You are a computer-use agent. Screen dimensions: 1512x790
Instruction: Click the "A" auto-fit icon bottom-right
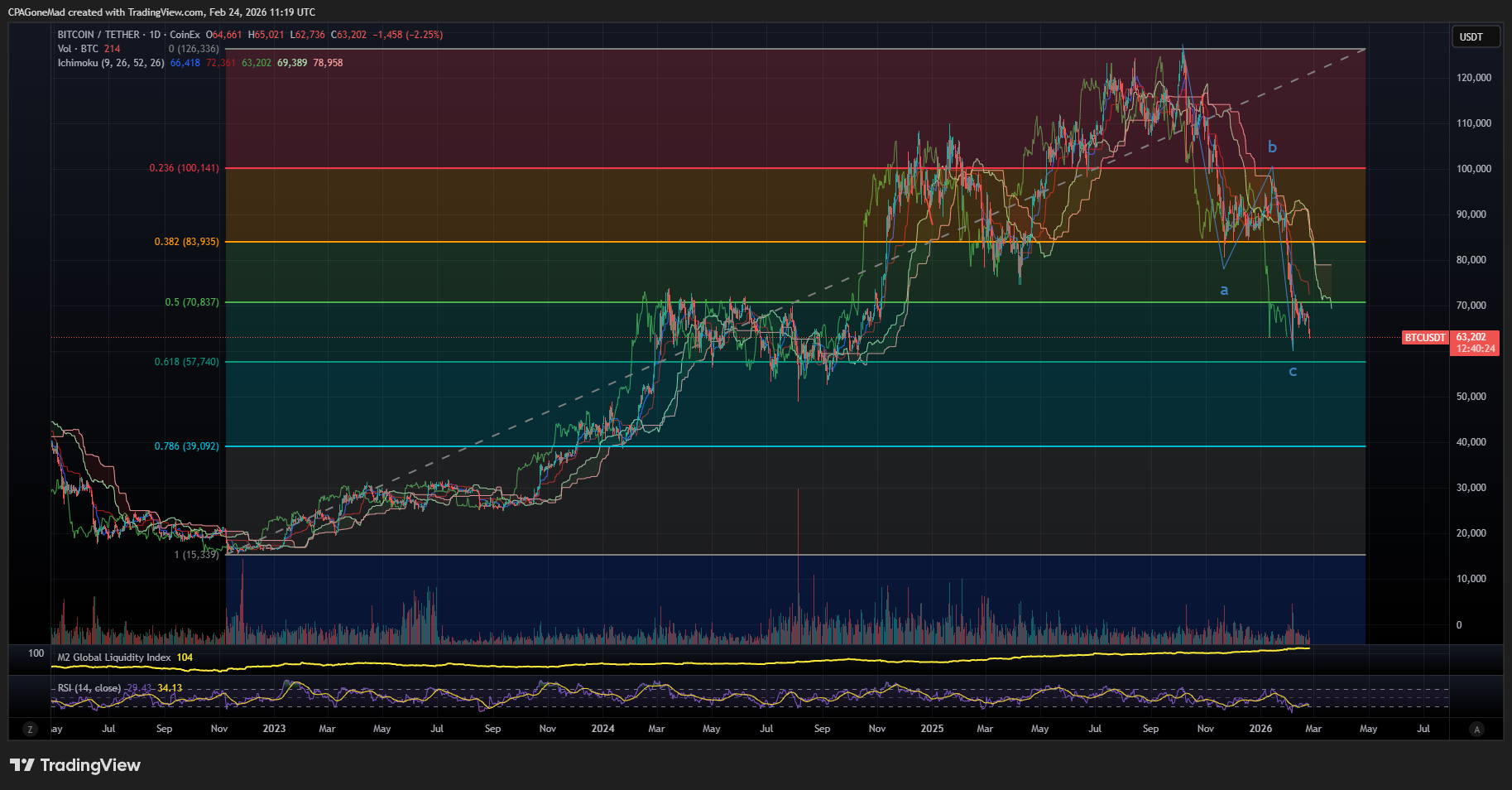[1476, 729]
